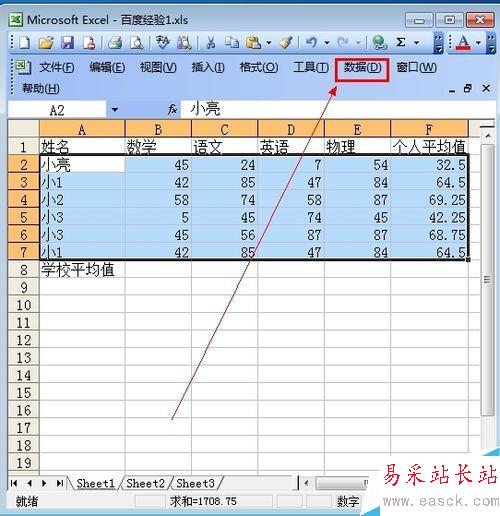Select column A header
This screenshot has height=516, width=500.
82,129
